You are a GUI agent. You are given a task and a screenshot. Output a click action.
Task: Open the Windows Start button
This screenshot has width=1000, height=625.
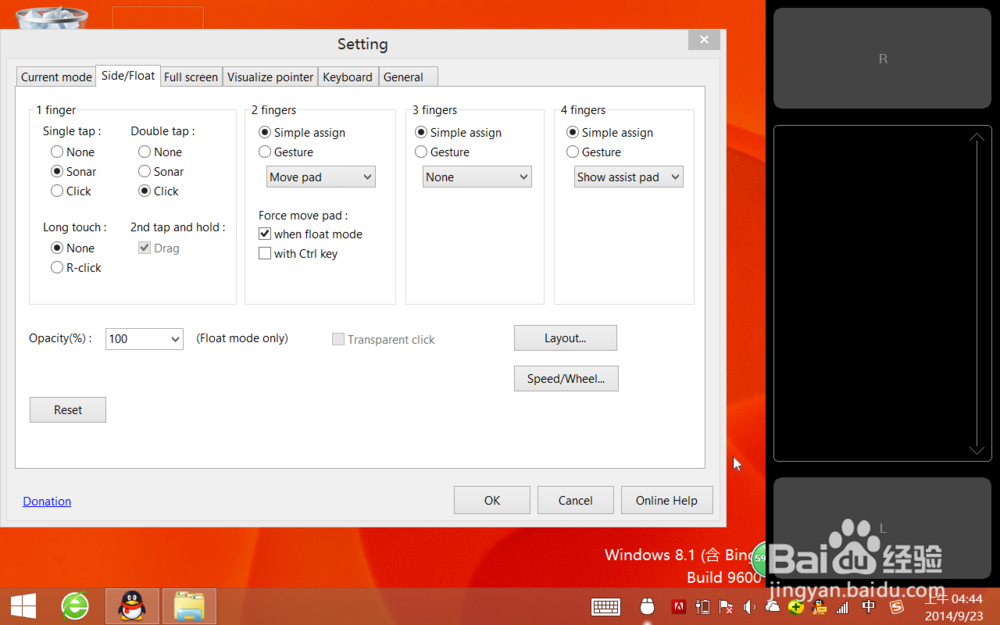(24, 606)
